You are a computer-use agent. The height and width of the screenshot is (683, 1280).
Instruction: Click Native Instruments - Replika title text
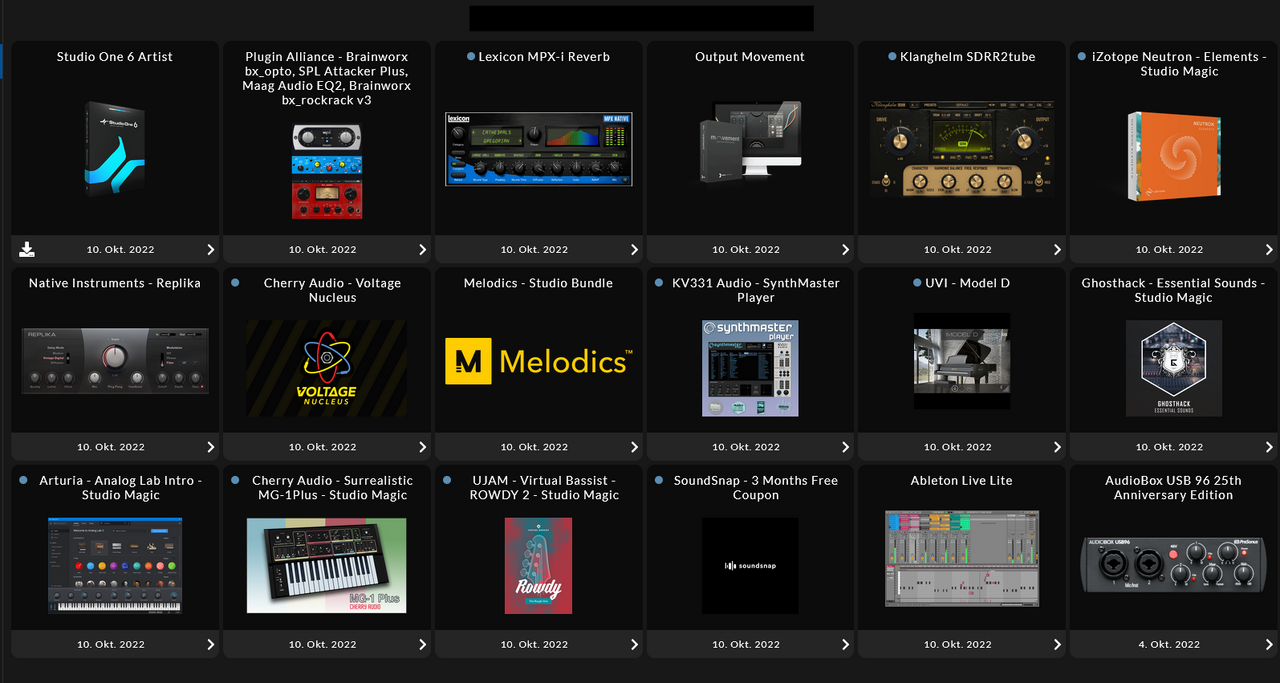[115, 283]
